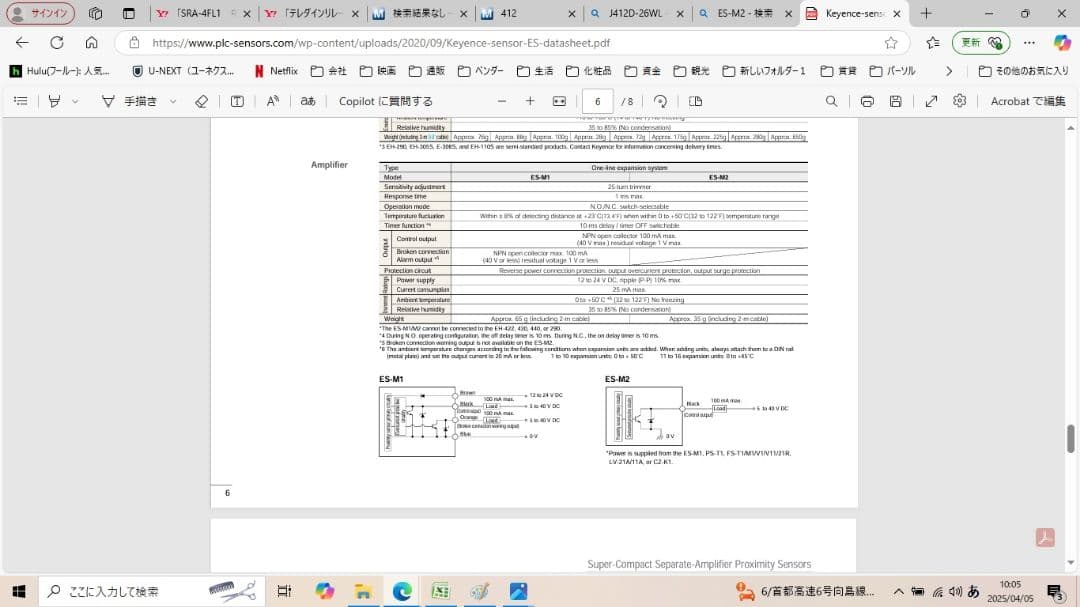Open the Netflix bookmark
Viewport: 1080px width, 607px height.
pyautogui.click(x=276, y=71)
